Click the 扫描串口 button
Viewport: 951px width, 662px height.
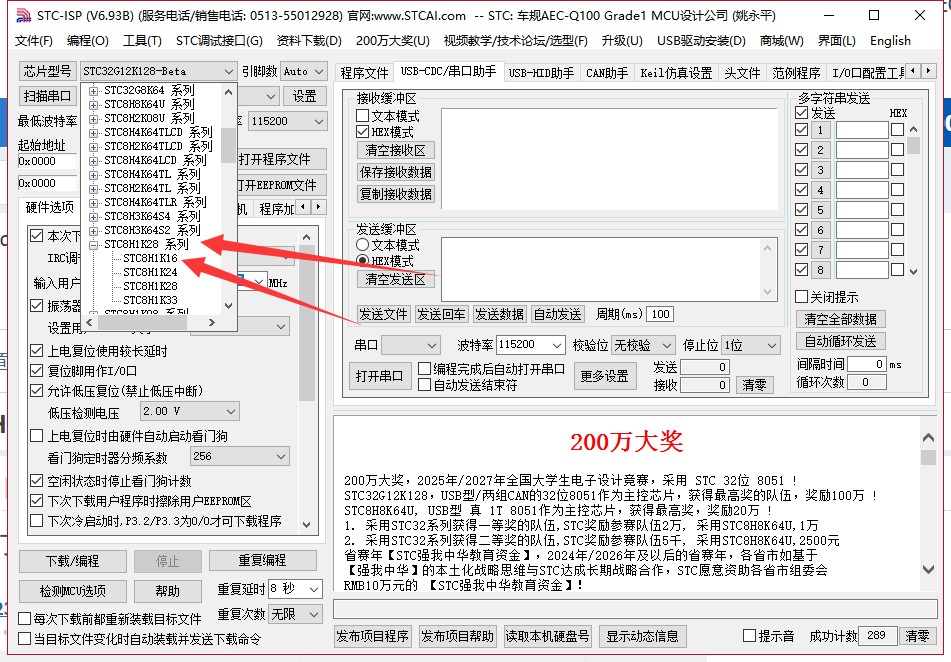pyautogui.click(x=47, y=96)
